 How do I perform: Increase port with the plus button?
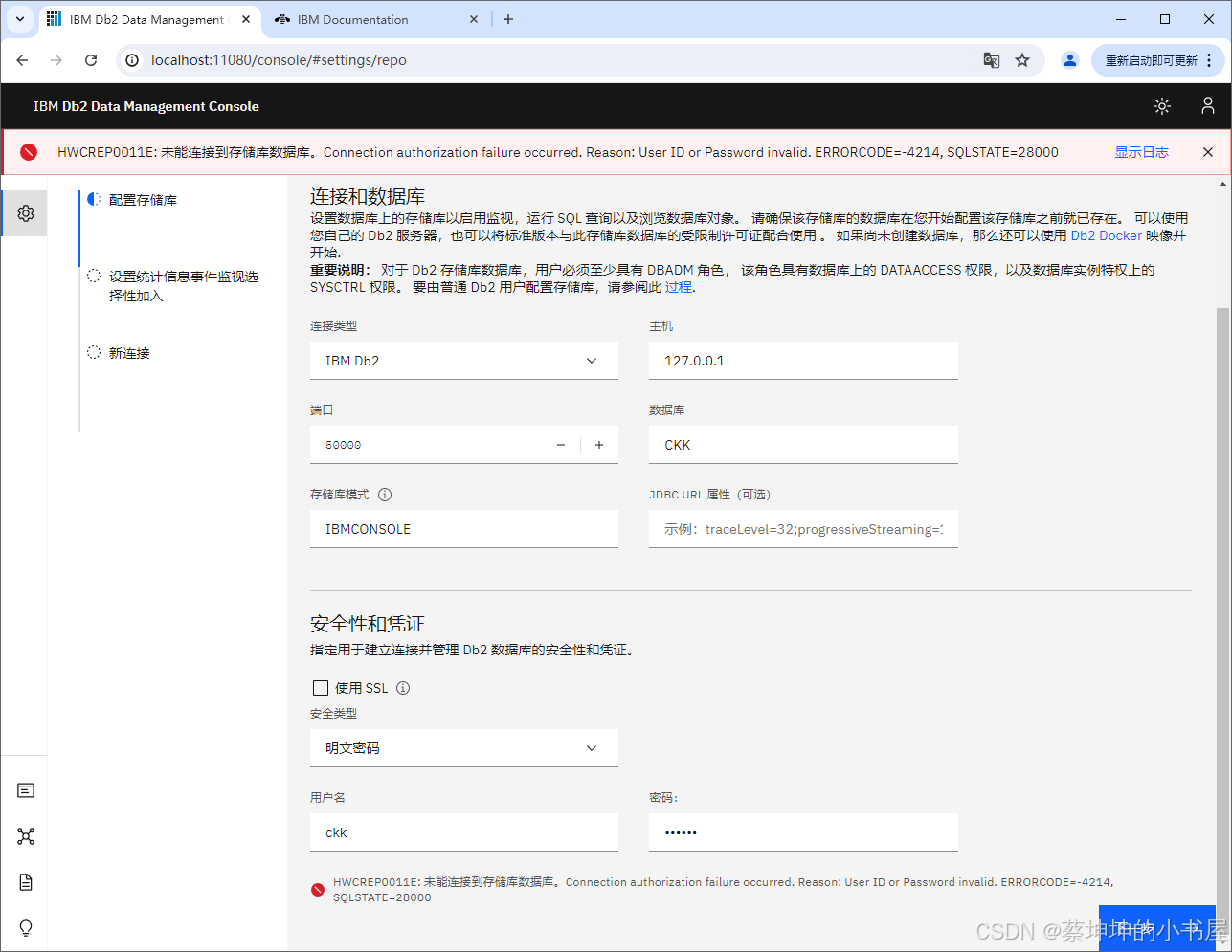point(599,445)
